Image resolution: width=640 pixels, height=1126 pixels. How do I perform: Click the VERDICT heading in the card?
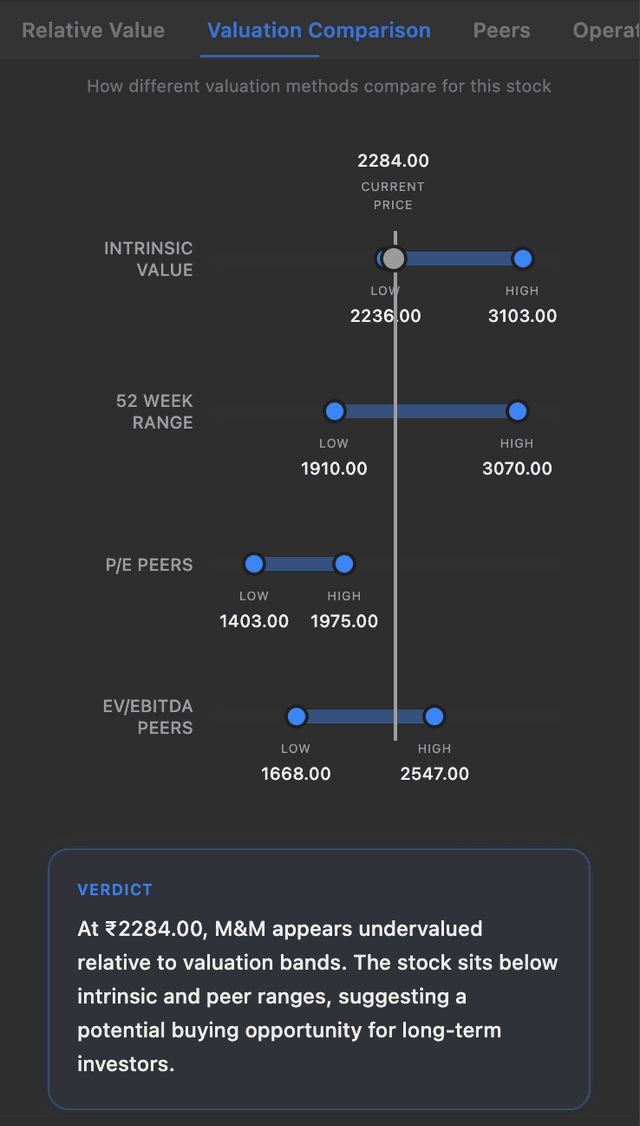[x=115, y=890]
